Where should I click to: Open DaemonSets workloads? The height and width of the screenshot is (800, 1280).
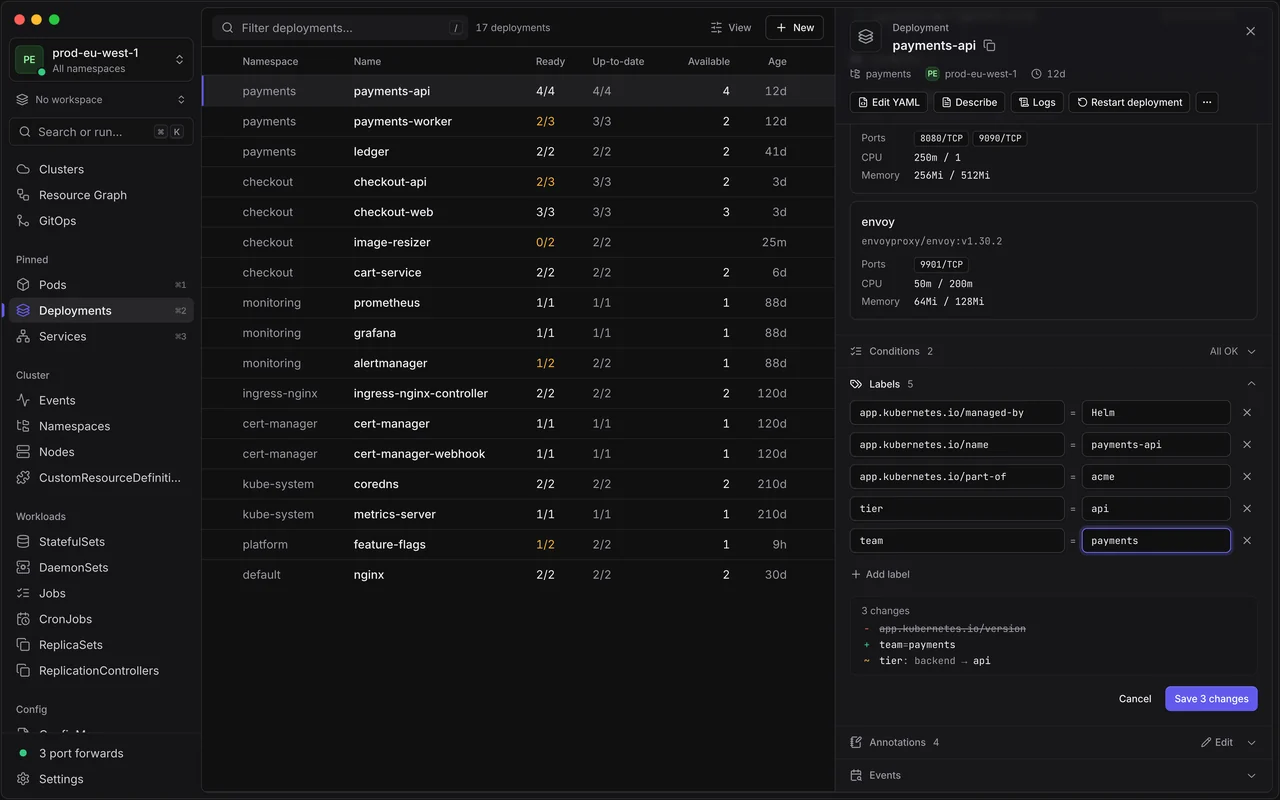(100, 568)
